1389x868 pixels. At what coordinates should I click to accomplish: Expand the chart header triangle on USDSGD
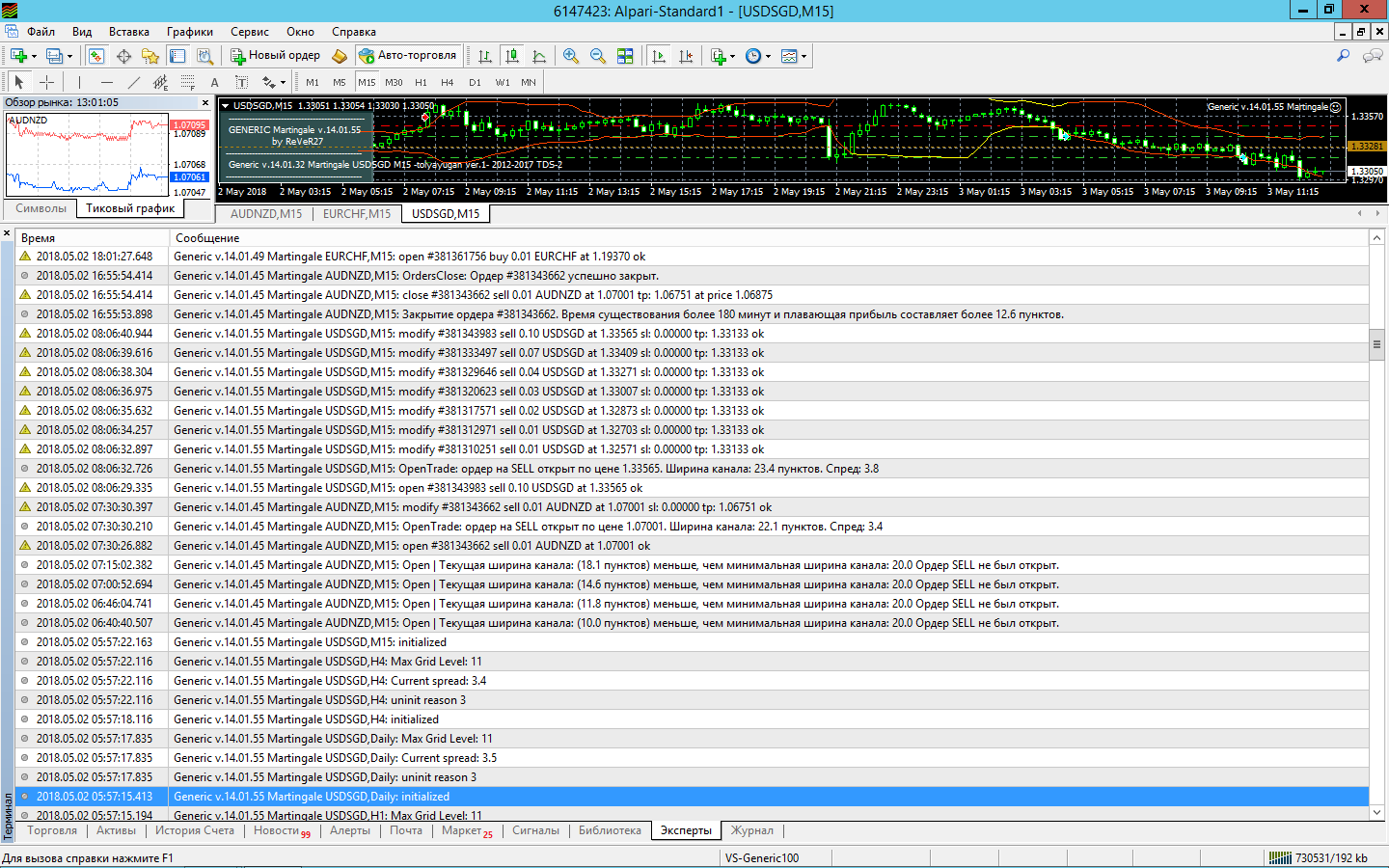(x=225, y=106)
